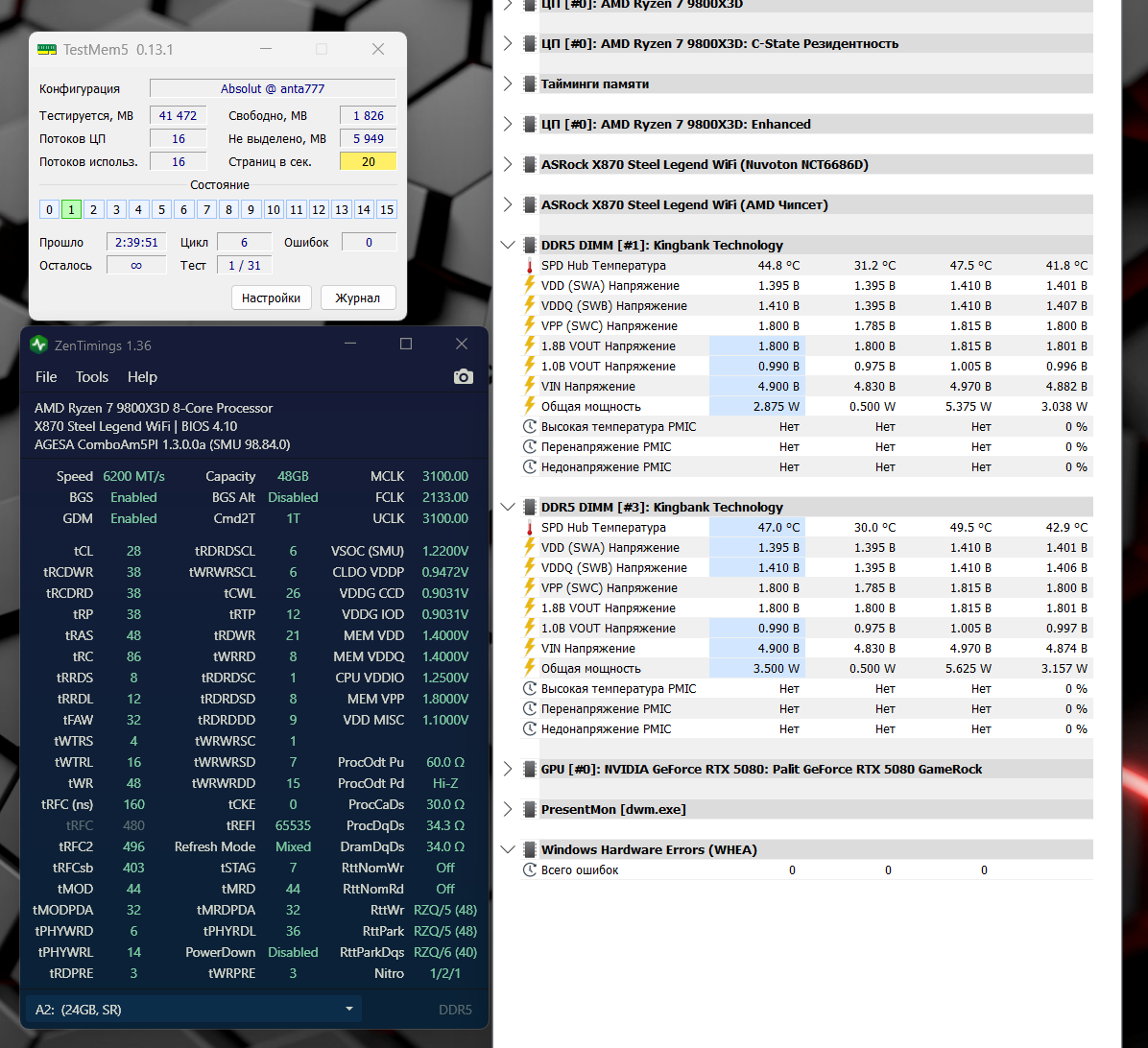This screenshot has width=1148, height=1048.
Task: Click the tREFI value 65535
Action: [x=293, y=825]
